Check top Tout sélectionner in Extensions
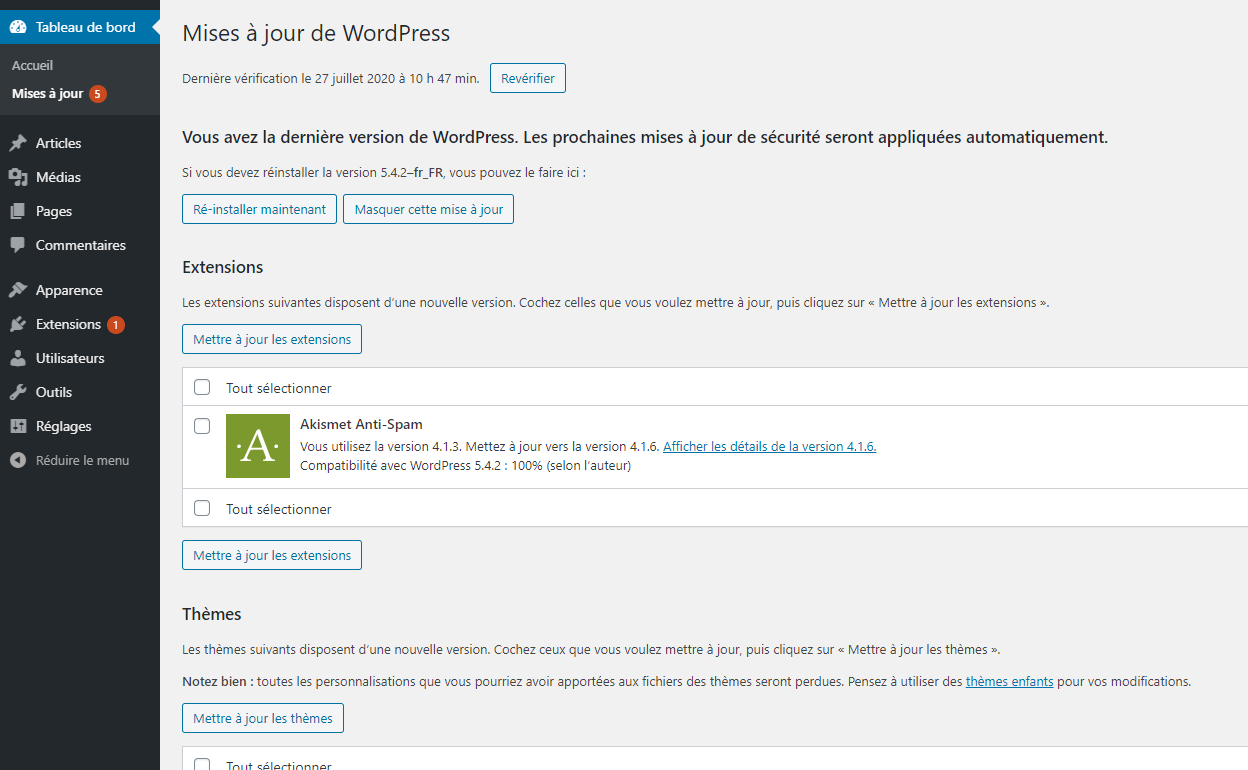The image size is (1248, 770). pyautogui.click(x=202, y=387)
